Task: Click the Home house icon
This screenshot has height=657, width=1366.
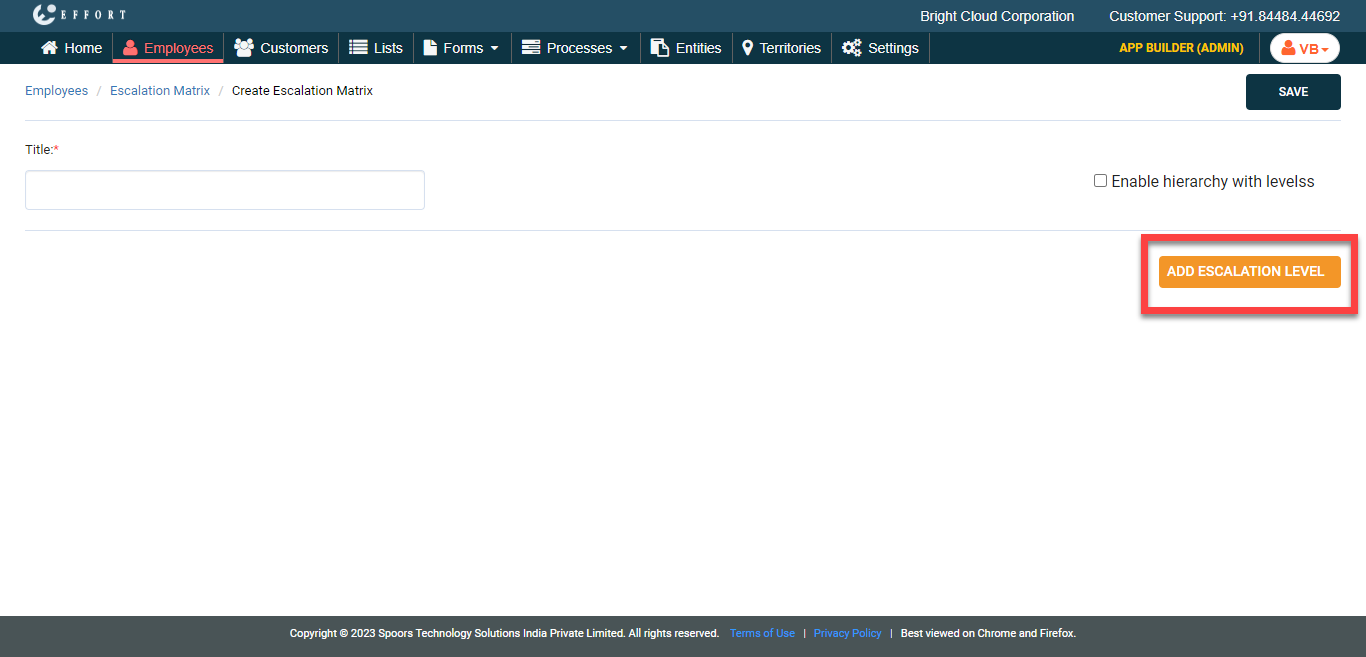Action: tap(49, 48)
